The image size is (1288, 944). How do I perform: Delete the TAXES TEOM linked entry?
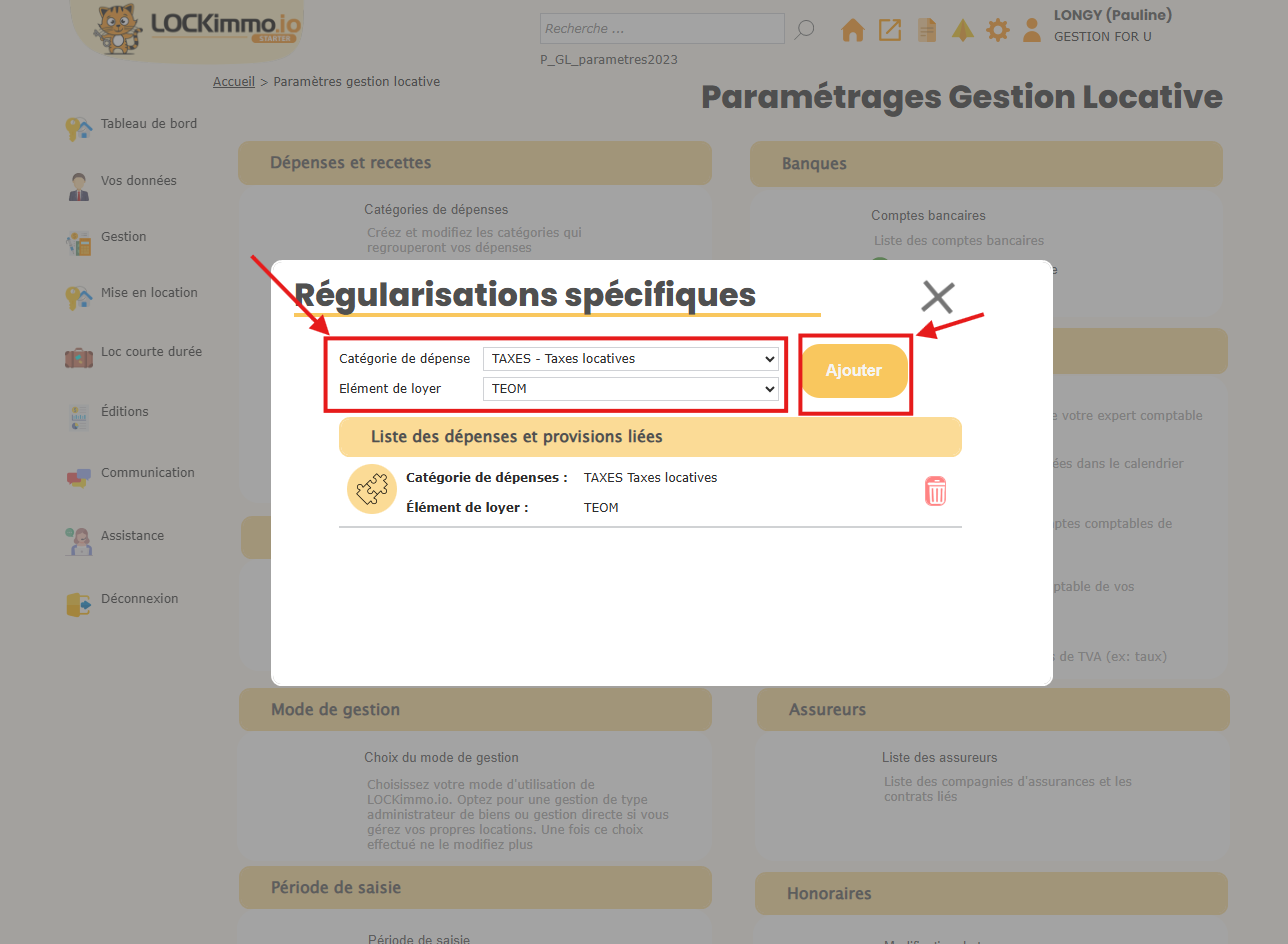tap(935, 491)
